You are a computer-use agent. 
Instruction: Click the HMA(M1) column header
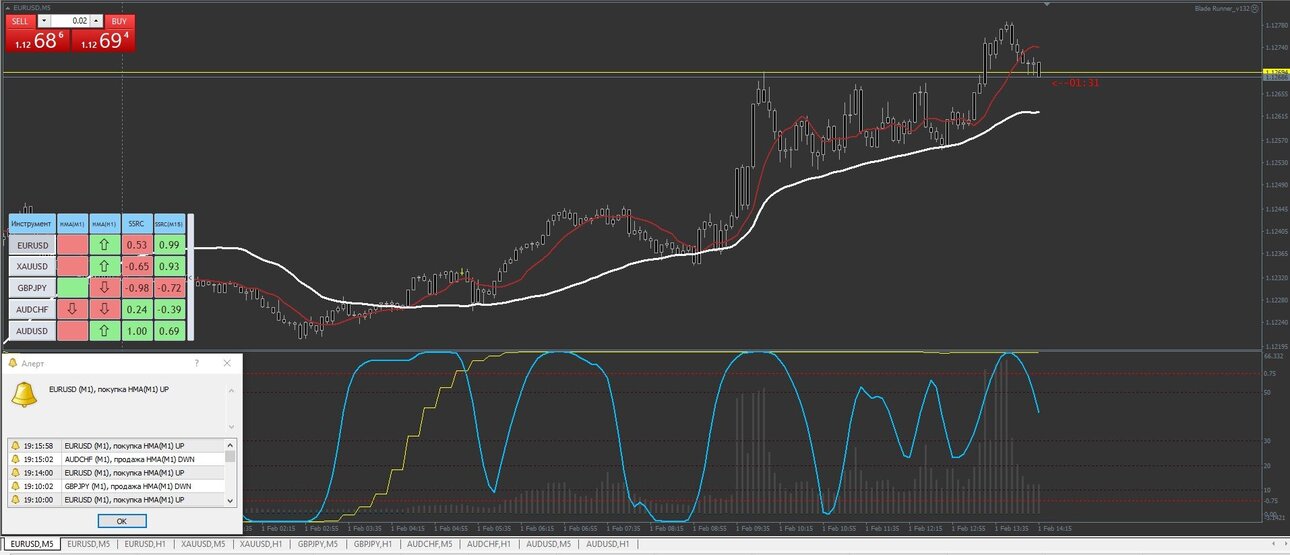pos(71,224)
